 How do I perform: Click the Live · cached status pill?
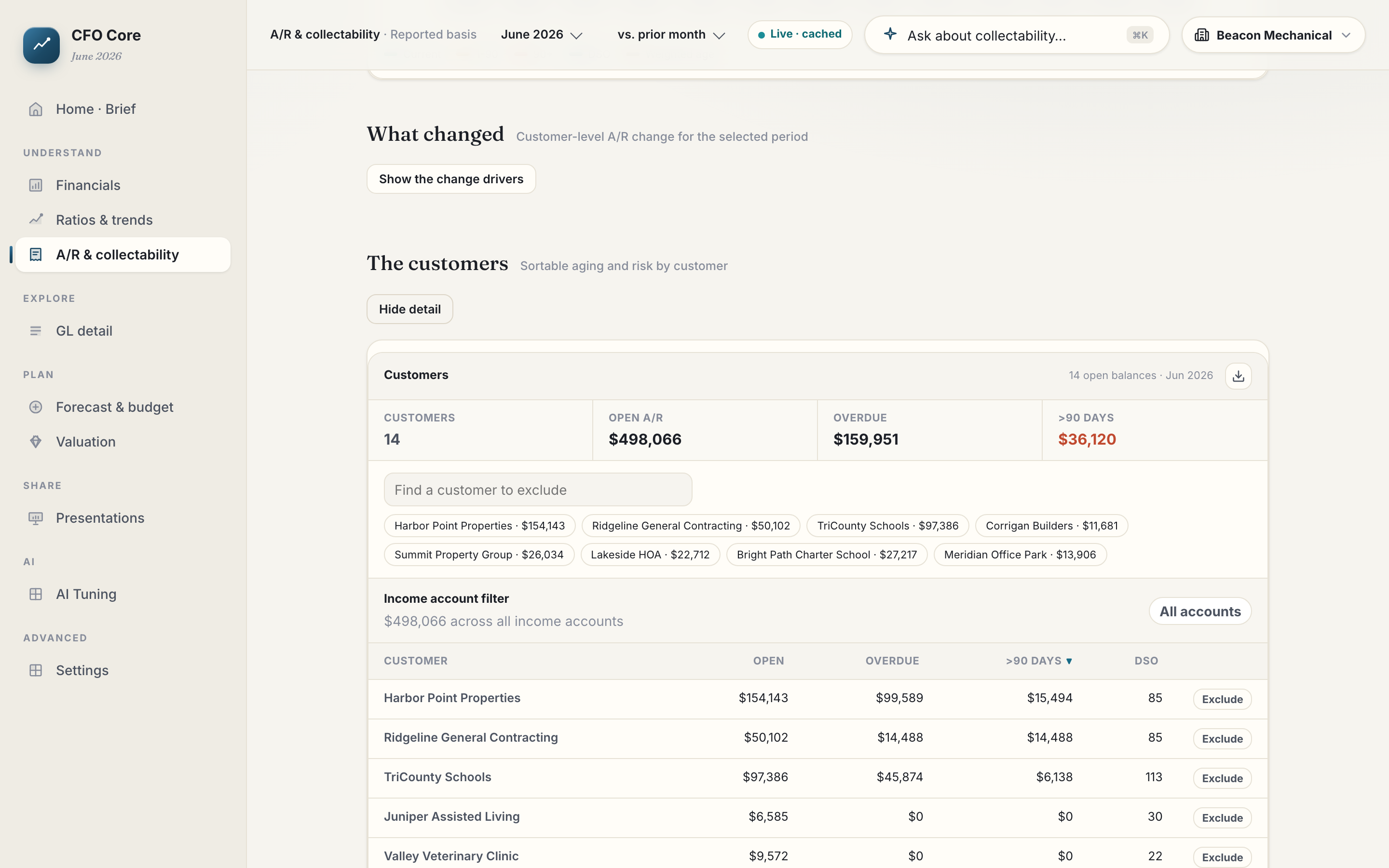coord(800,34)
